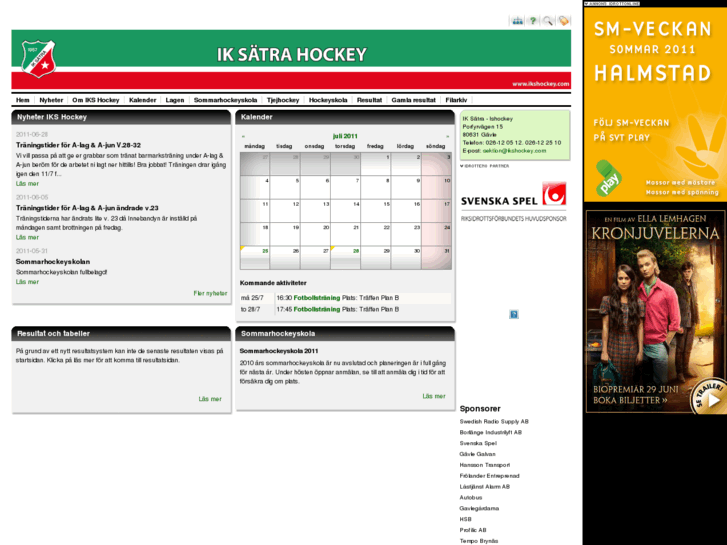Click the IK Sätra shield club logo
The width and height of the screenshot is (727, 545).
click(38, 59)
